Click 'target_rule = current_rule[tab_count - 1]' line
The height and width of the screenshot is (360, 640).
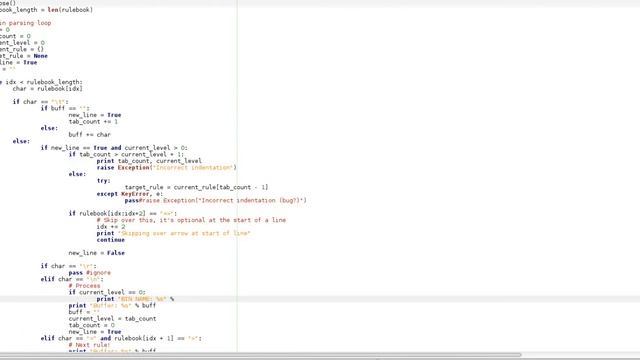(x=196, y=187)
